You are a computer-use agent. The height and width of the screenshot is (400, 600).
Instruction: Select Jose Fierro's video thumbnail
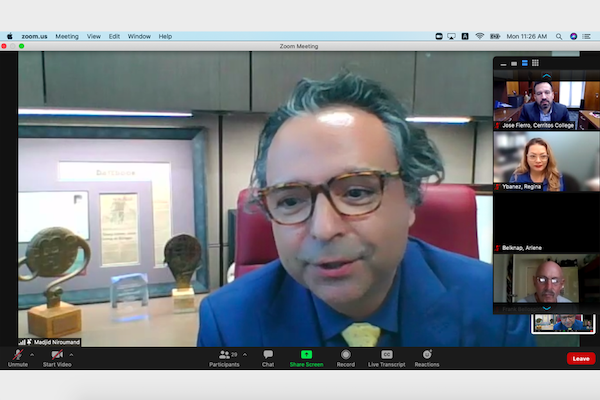tap(545, 100)
